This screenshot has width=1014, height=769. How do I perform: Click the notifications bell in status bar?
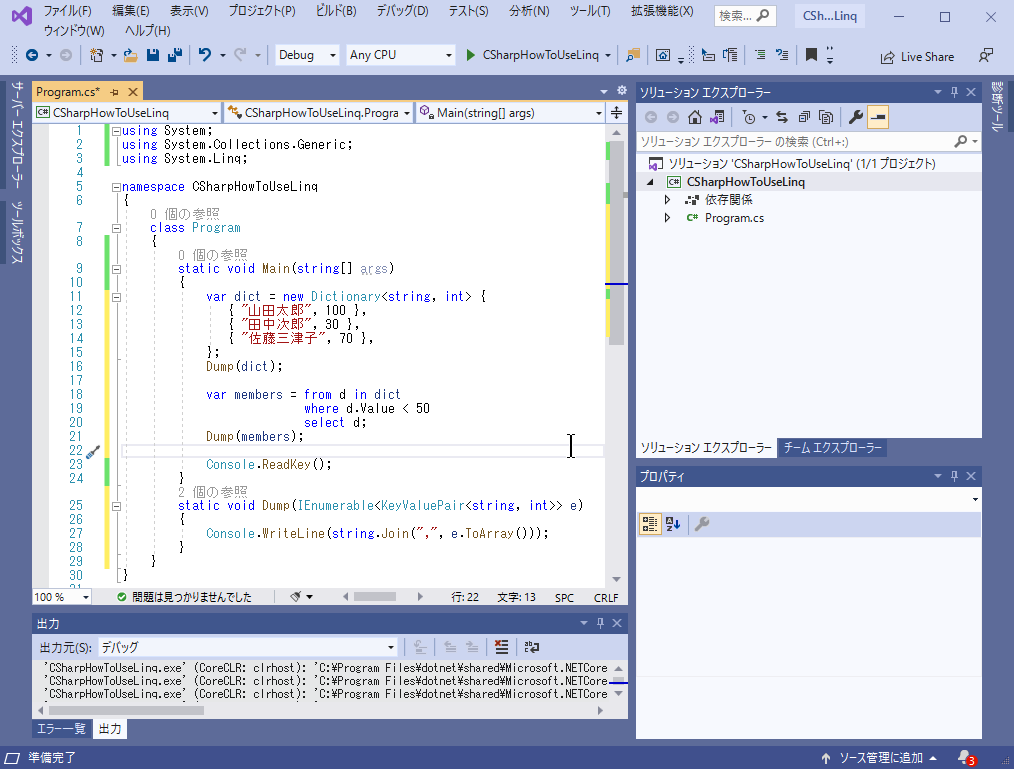[x=966, y=757]
